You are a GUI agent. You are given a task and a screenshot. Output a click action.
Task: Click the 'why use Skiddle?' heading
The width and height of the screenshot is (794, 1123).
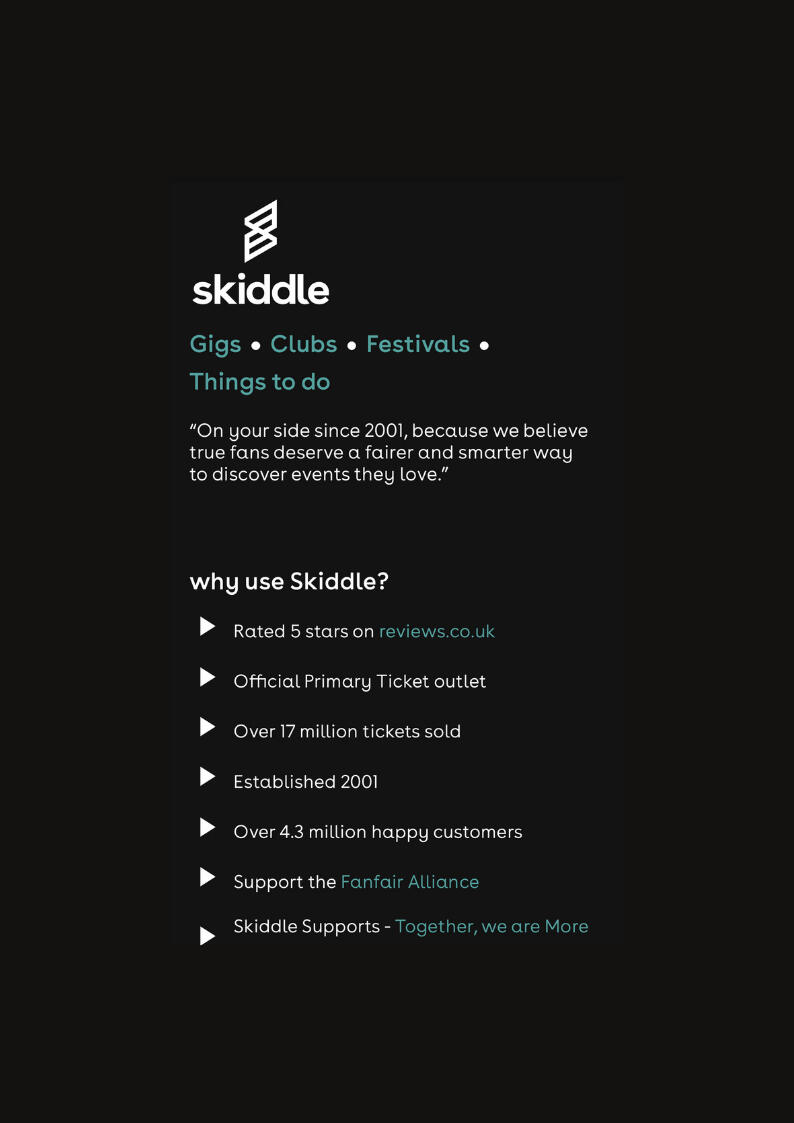tap(289, 582)
